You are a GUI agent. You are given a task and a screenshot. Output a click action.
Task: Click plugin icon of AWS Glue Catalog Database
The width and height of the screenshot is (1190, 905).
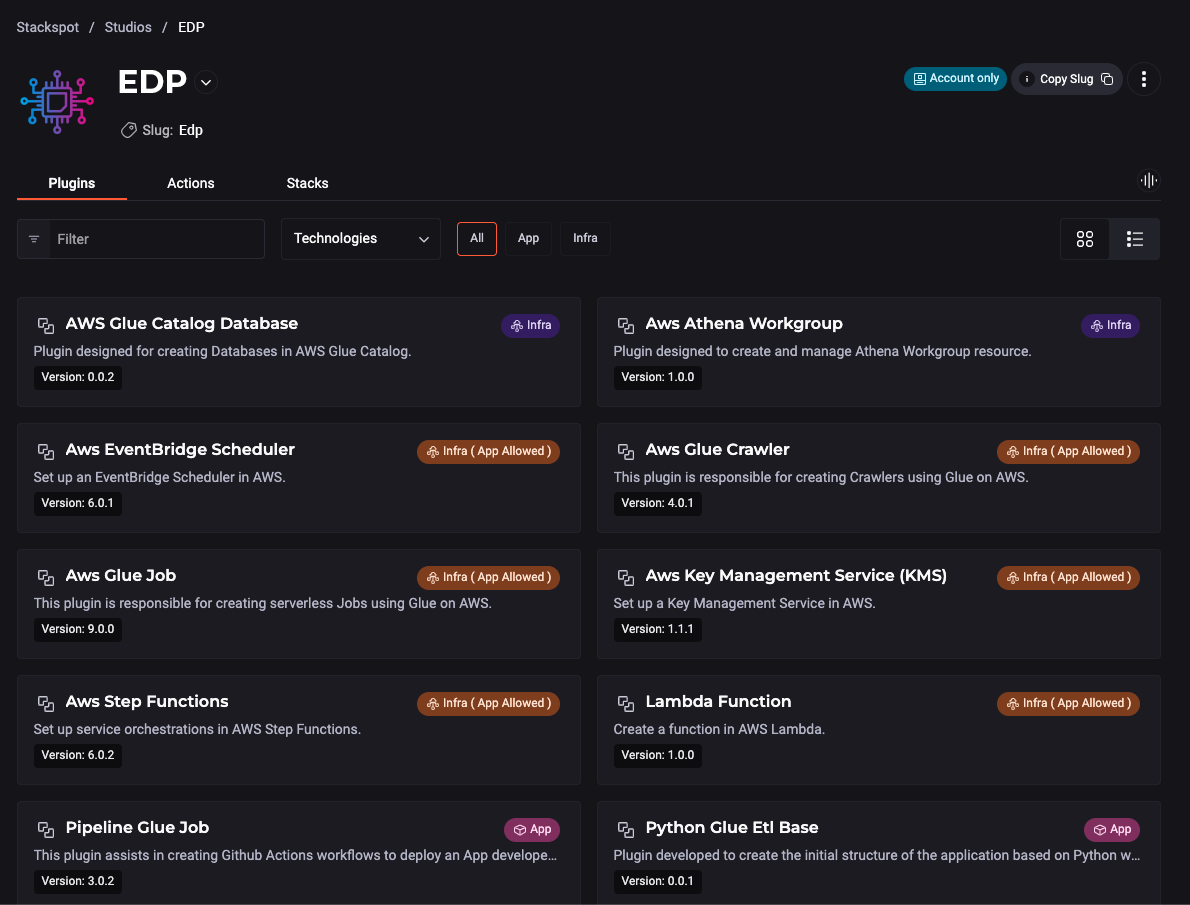point(46,326)
